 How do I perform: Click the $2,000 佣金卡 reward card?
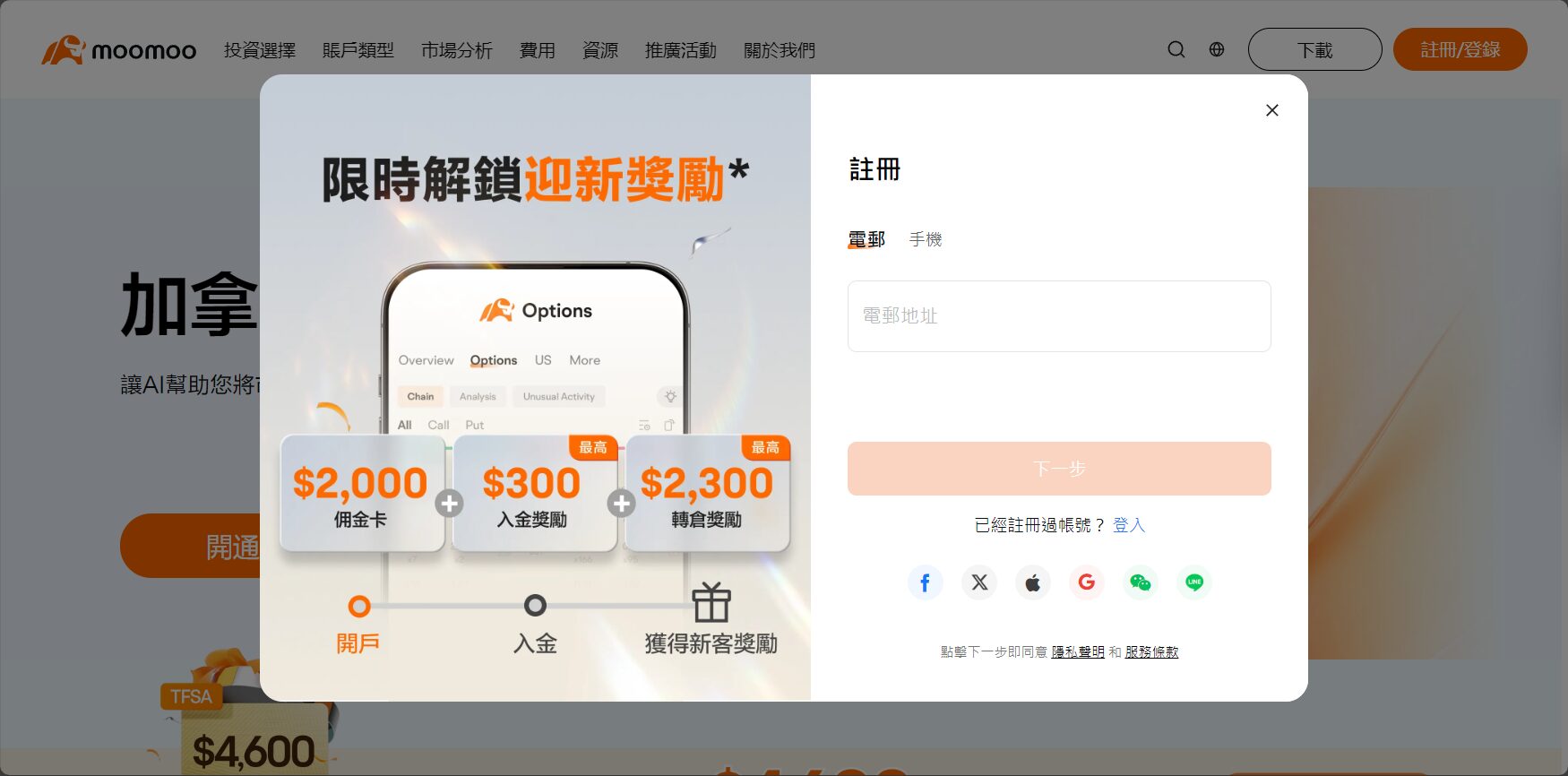click(x=362, y=494)
